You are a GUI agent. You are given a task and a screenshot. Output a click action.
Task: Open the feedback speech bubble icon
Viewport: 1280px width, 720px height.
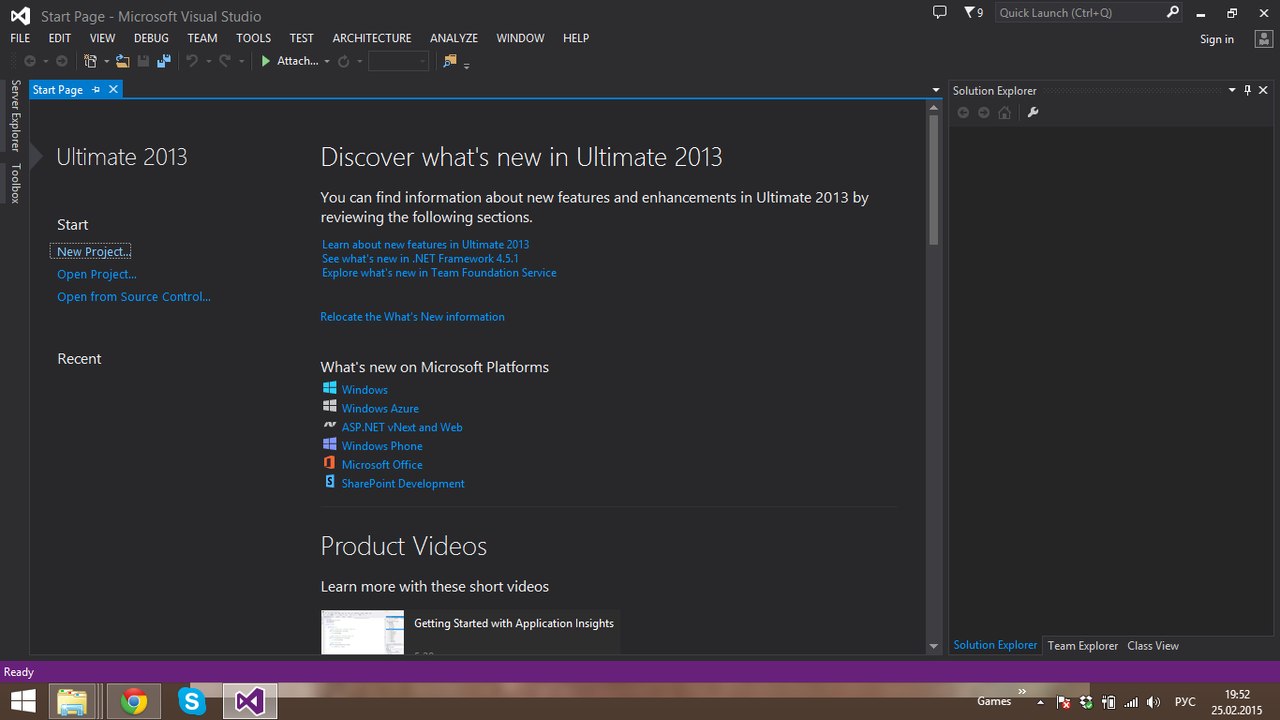tap(939, 12)
